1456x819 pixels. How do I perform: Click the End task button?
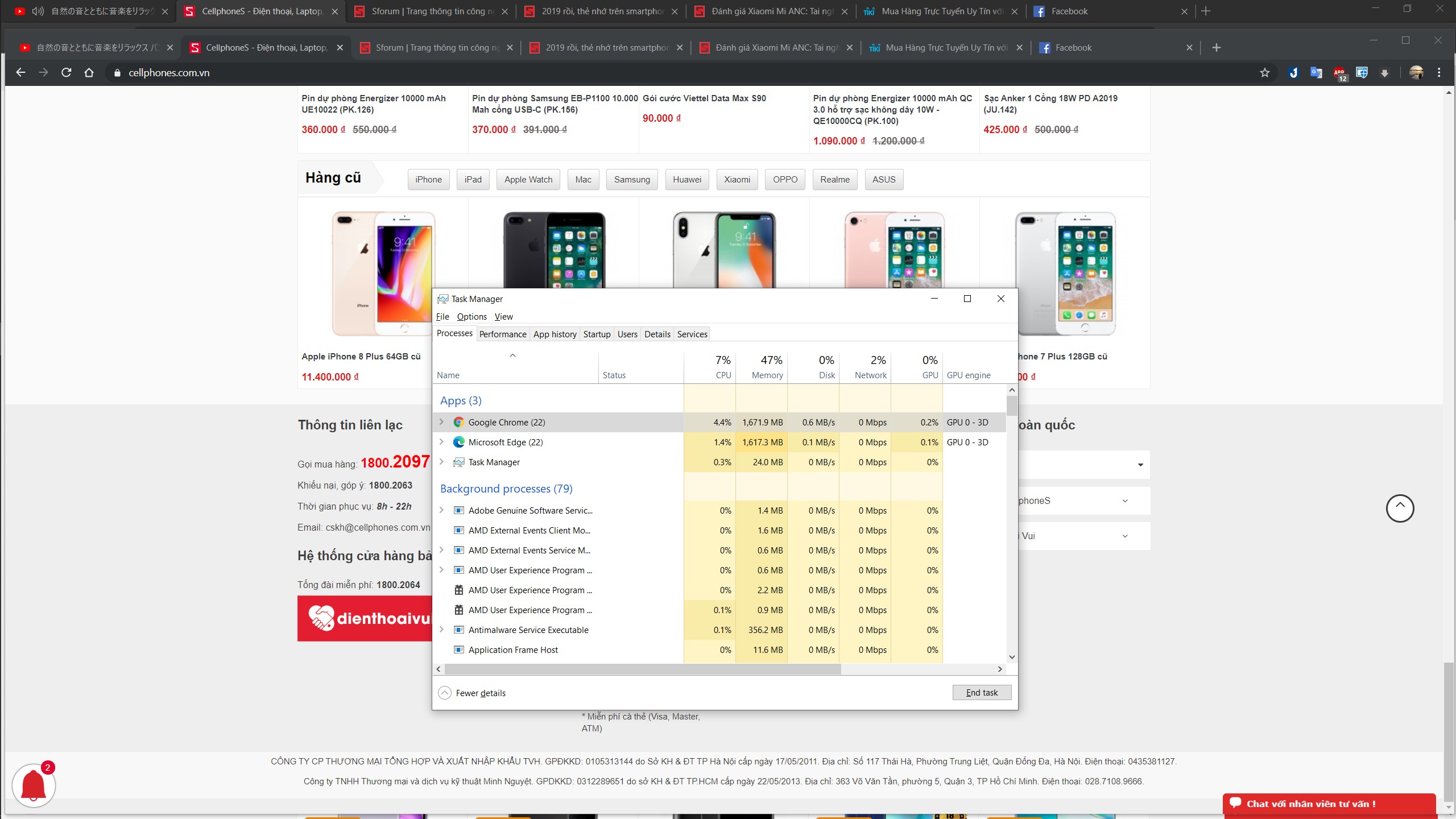point(982,693)
